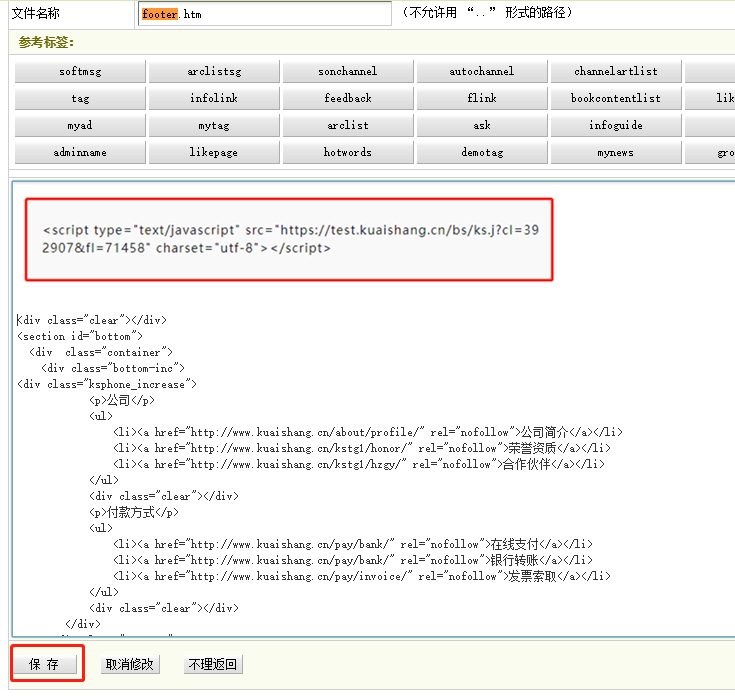735x696 pixels.
Task: Choose the autochannel tag button
Action: pos(482,72)
